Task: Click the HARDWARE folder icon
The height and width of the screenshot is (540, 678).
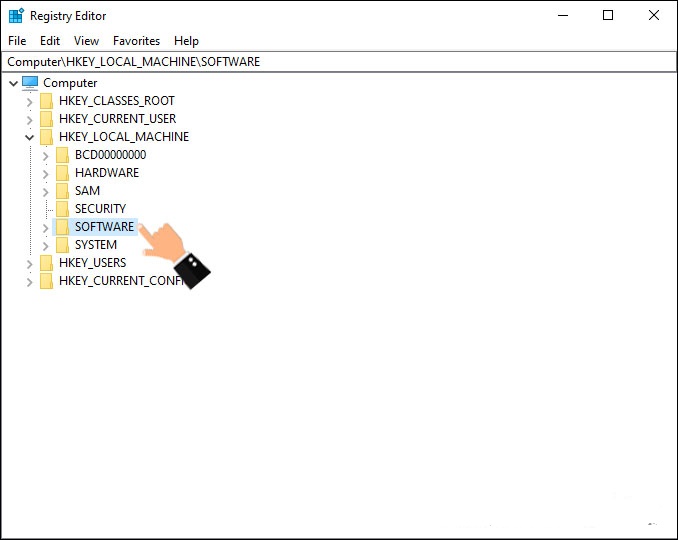Action: tap(62, 173)
